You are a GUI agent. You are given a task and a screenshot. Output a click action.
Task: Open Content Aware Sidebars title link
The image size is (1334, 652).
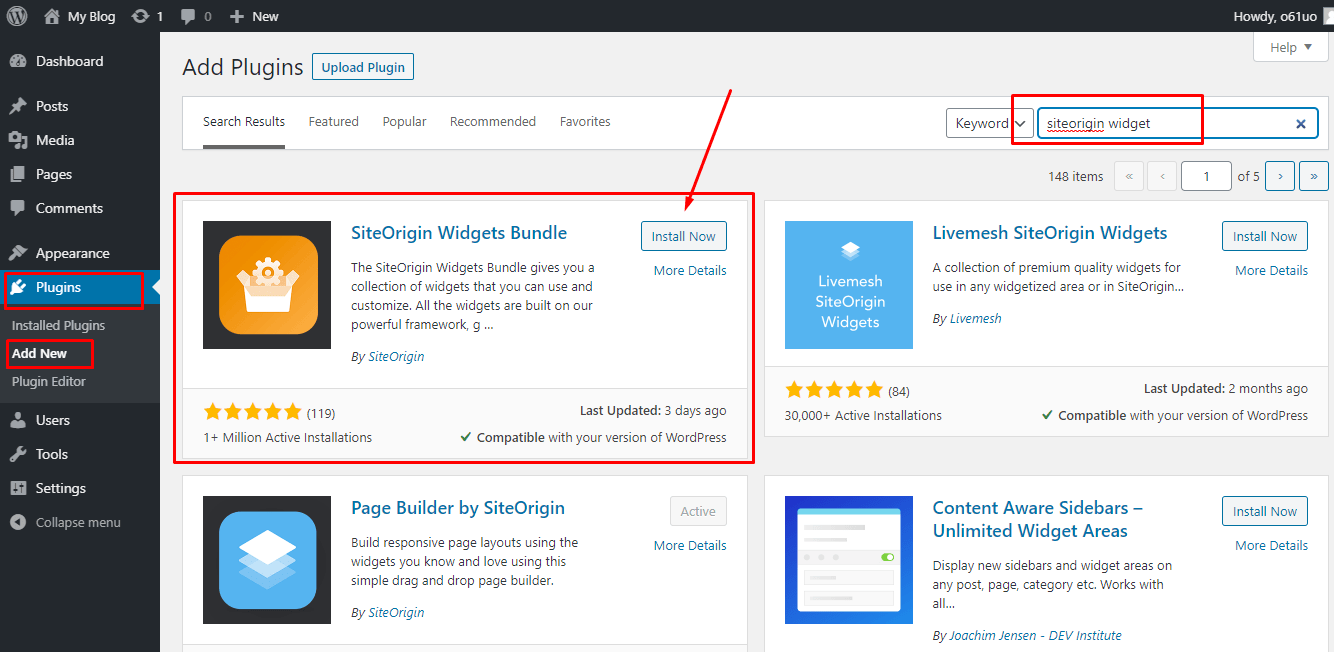tap(1038, 519)
